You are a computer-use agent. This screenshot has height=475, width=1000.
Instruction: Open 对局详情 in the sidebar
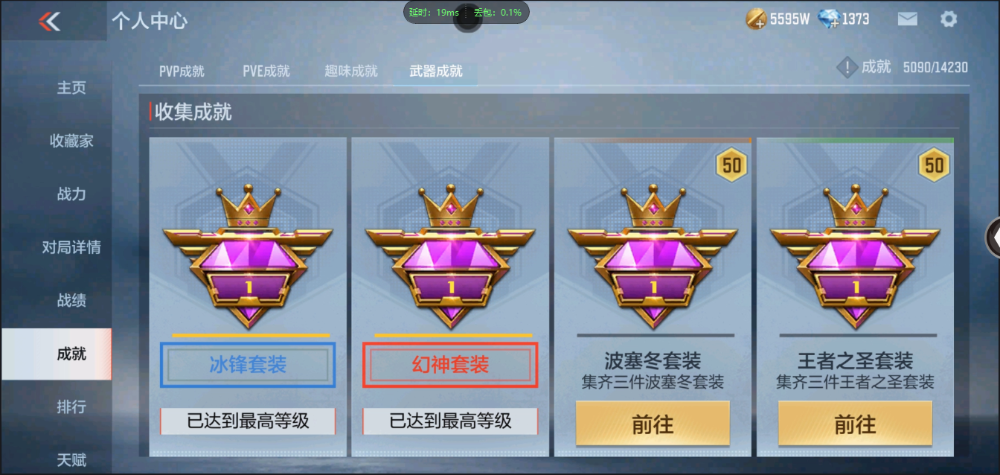(x=71, y=247)
